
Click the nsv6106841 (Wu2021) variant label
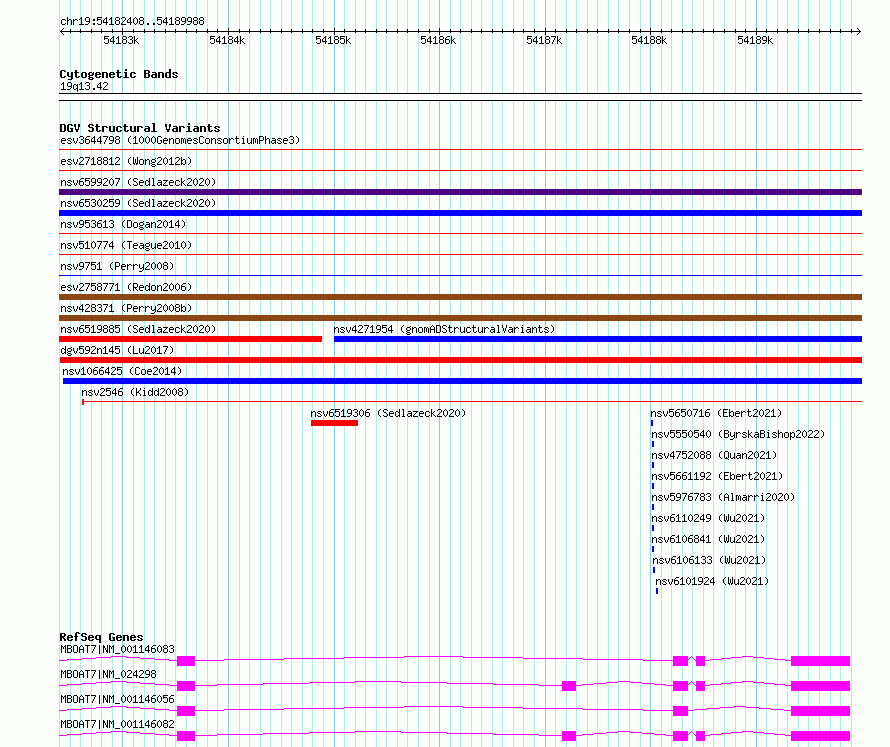708,539
